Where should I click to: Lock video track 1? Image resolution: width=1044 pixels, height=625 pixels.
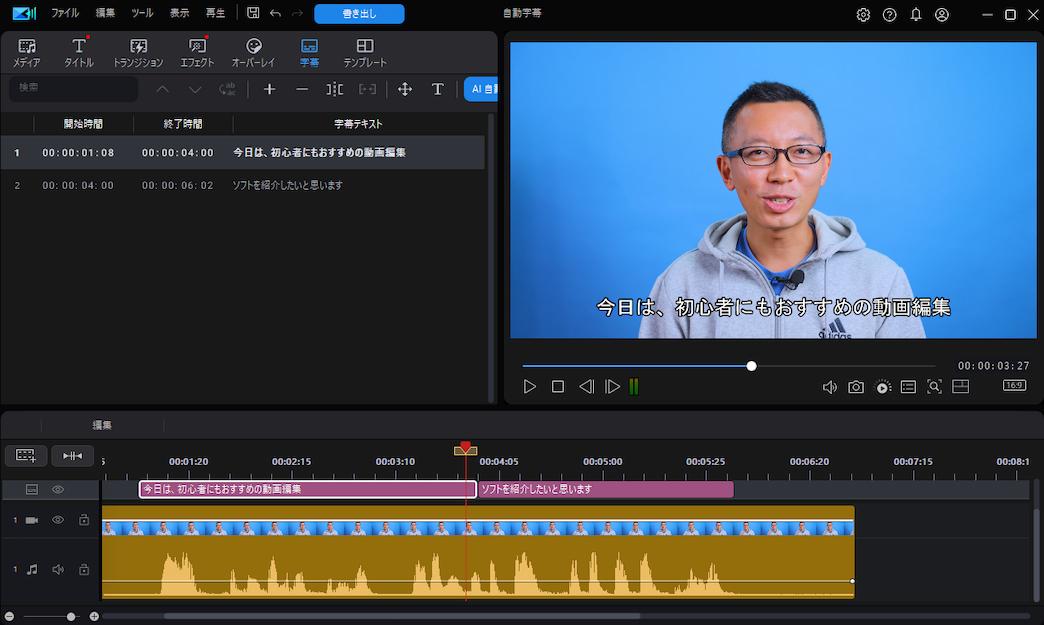85,520
